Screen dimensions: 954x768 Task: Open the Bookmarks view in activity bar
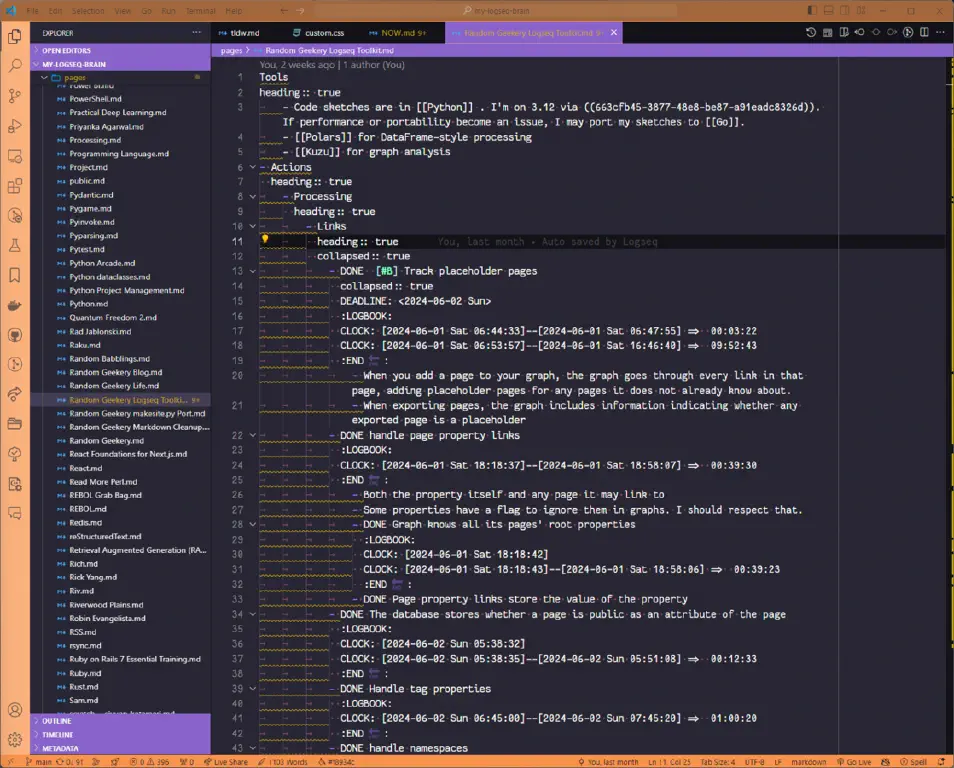pyautogui.click(x=15, y=275)
